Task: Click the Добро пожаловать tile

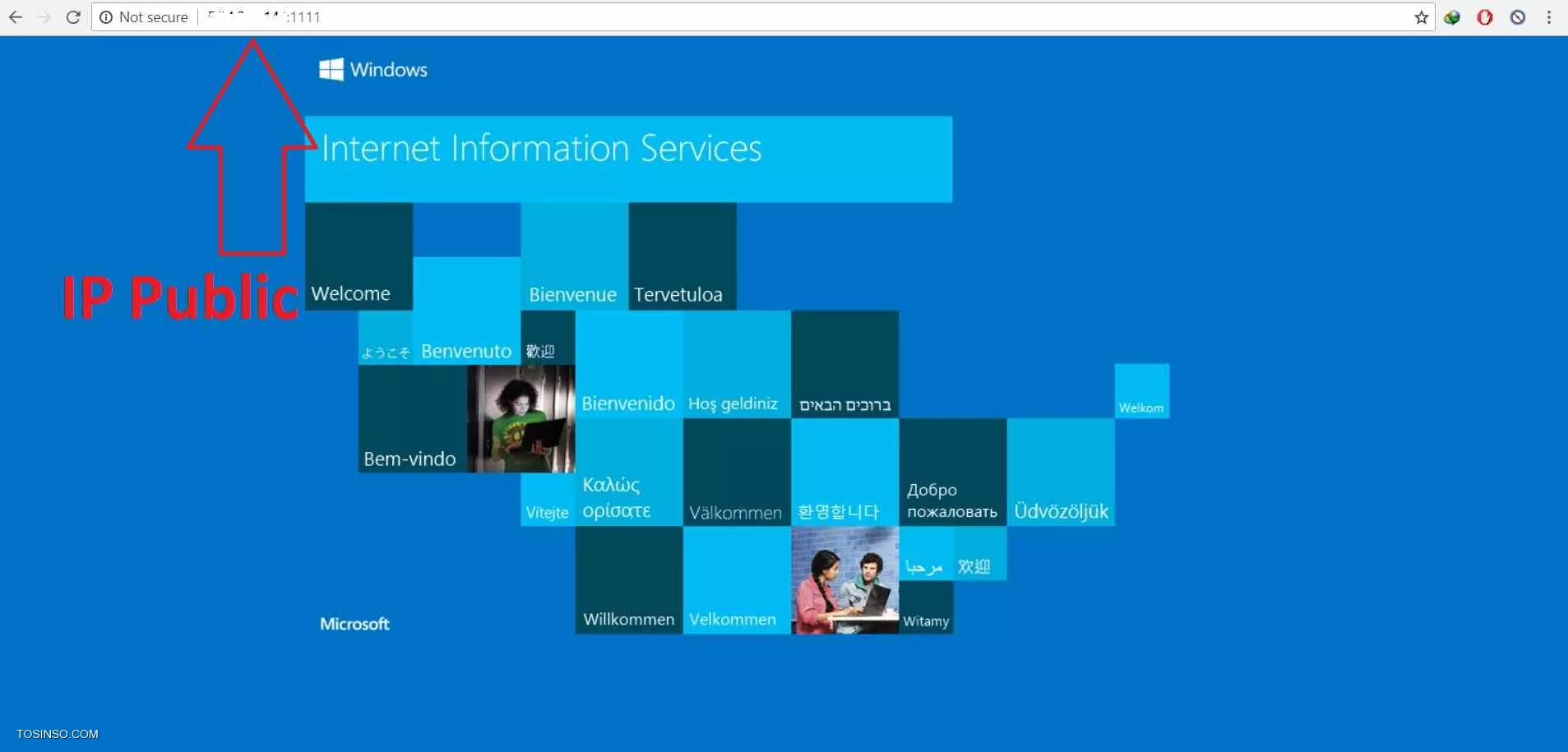Action: [953, 472]
